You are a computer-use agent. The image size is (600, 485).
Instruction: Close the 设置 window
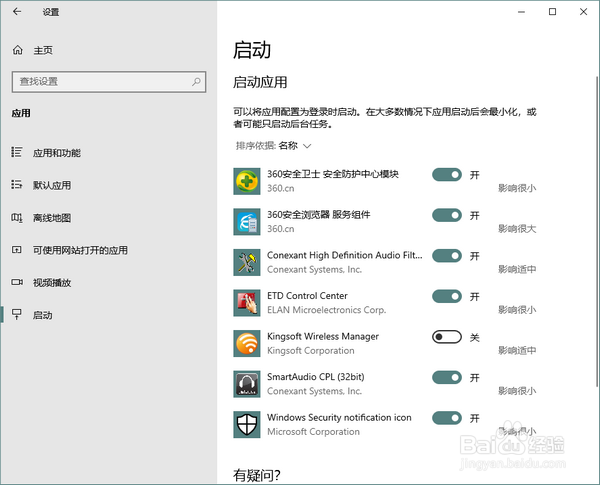coord(583,12)
